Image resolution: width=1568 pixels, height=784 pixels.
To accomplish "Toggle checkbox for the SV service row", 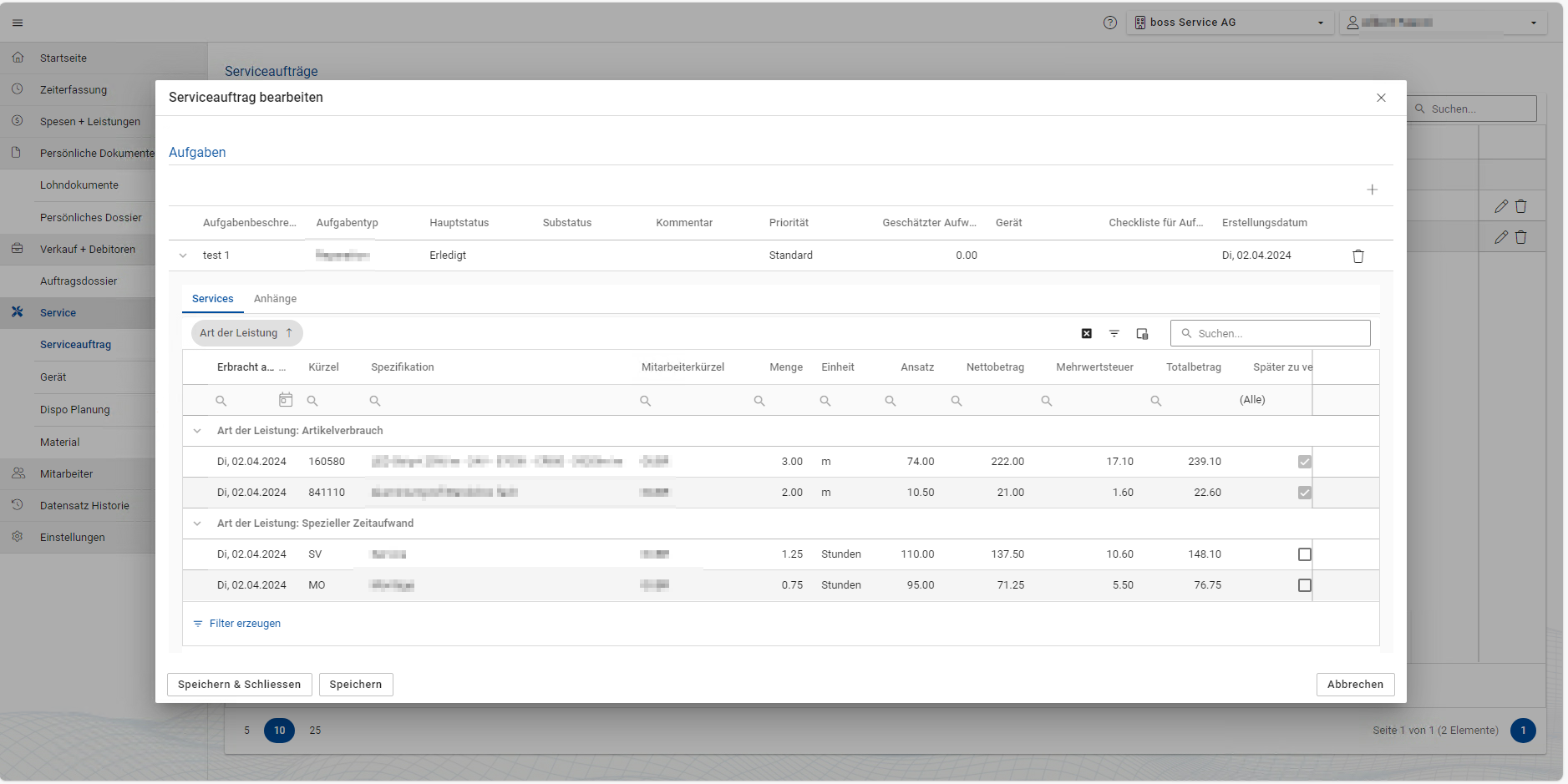I will pos(1304,554).
